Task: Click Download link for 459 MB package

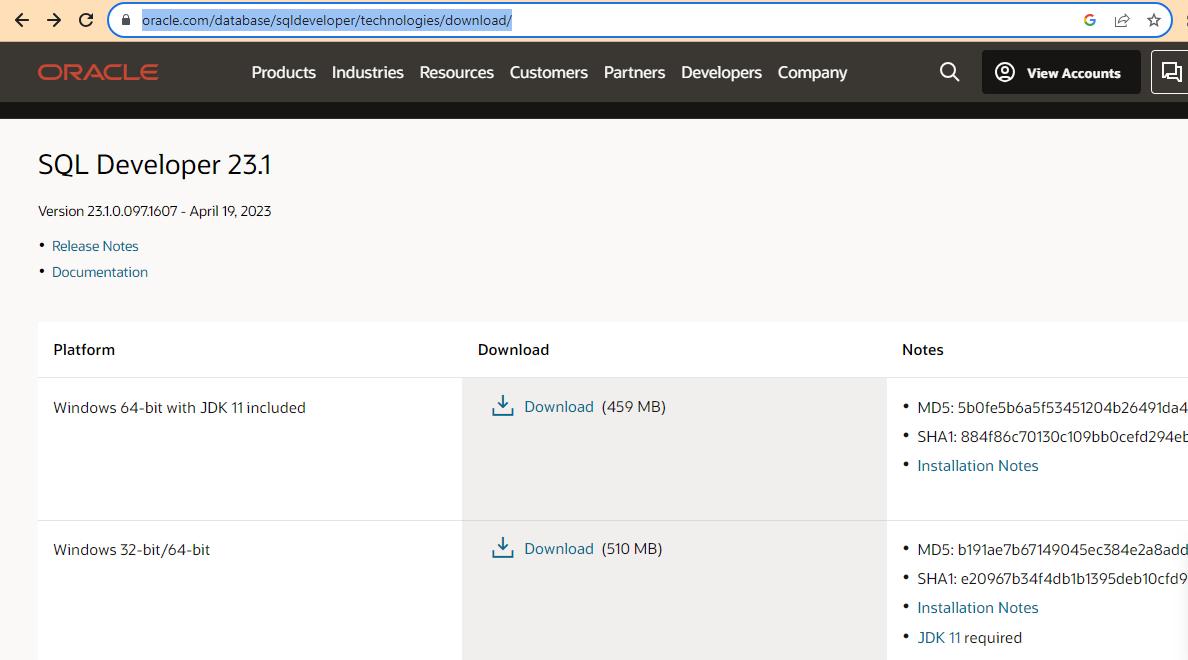Action: tap(558, 407)
